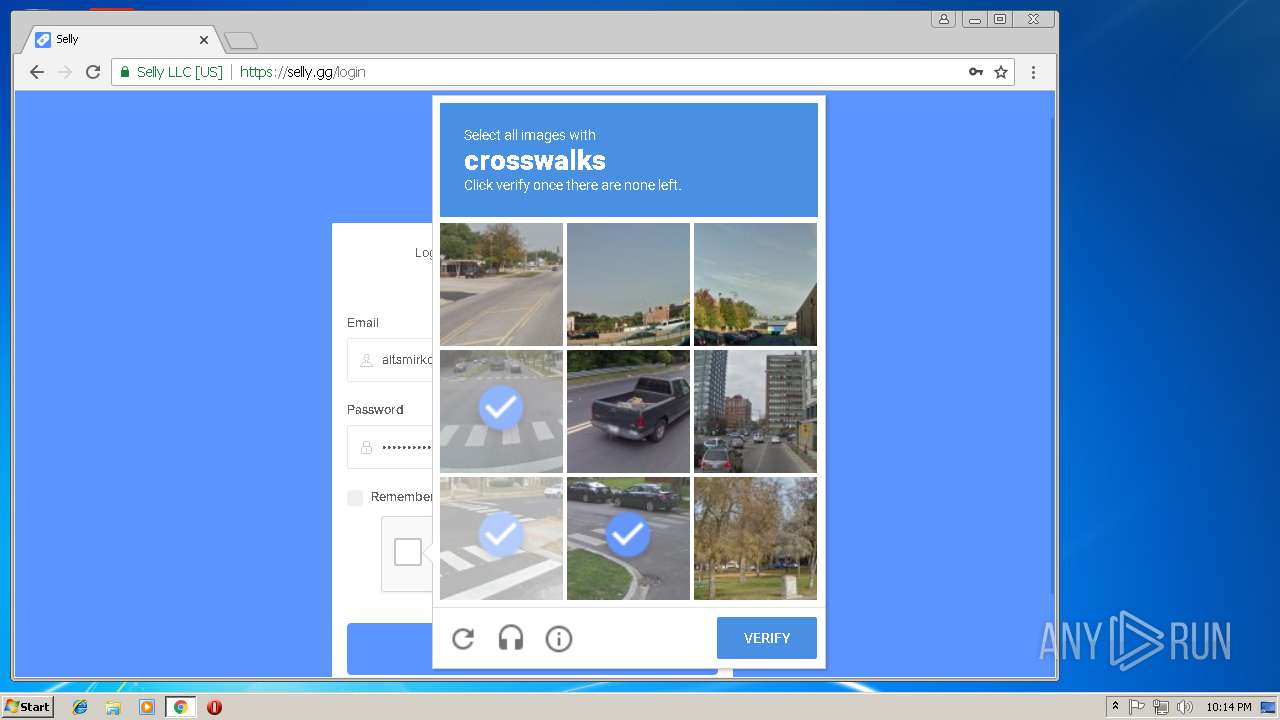Open the Windows Start menu
This screenshot has width=1280, height=720.
pyautogui.click(x=28, y=706)
